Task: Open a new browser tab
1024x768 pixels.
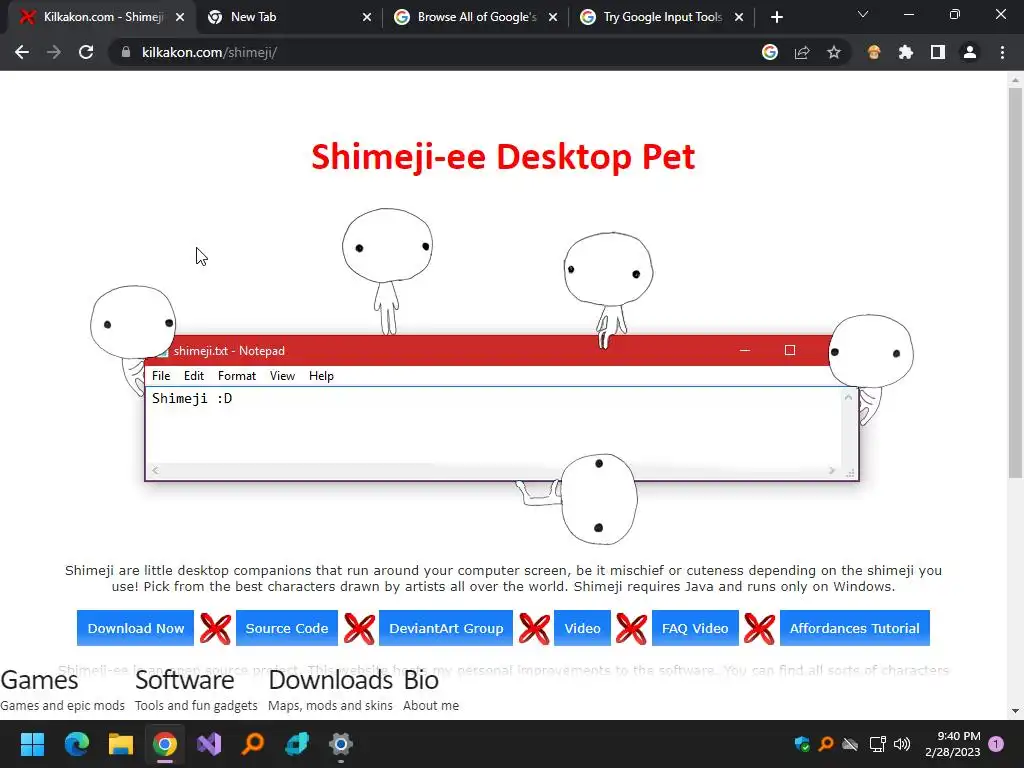Action: (x=776, y=17)
